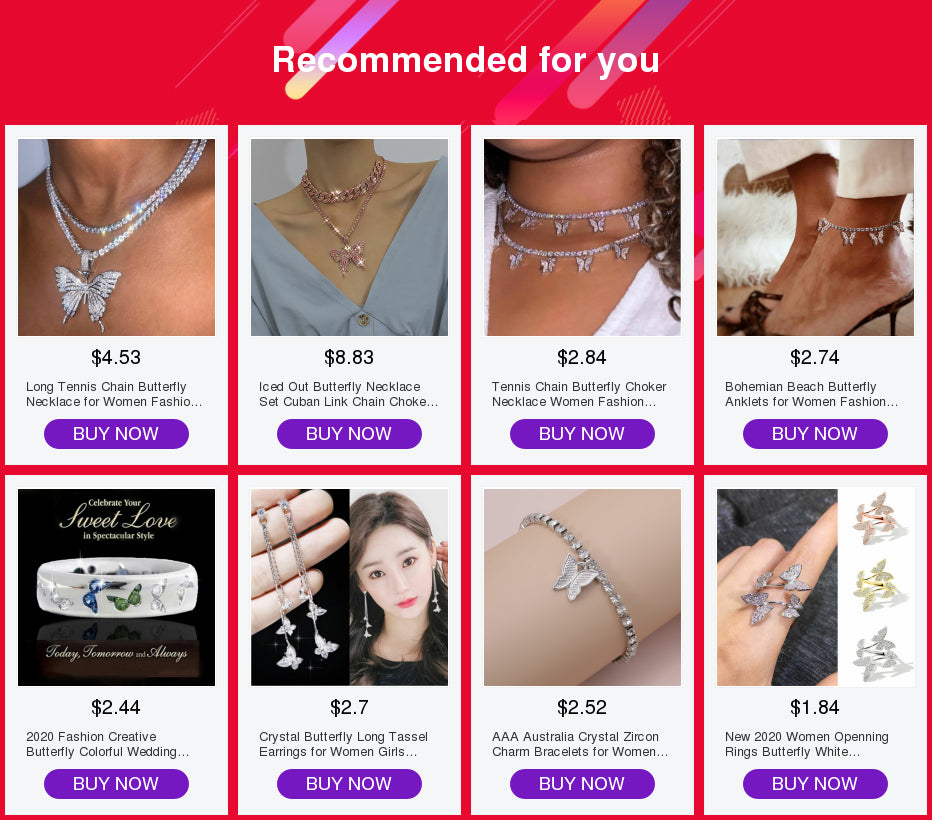Open the Tennis Chain Butterfly Choker image
The image size is (932, 820).
582,238
